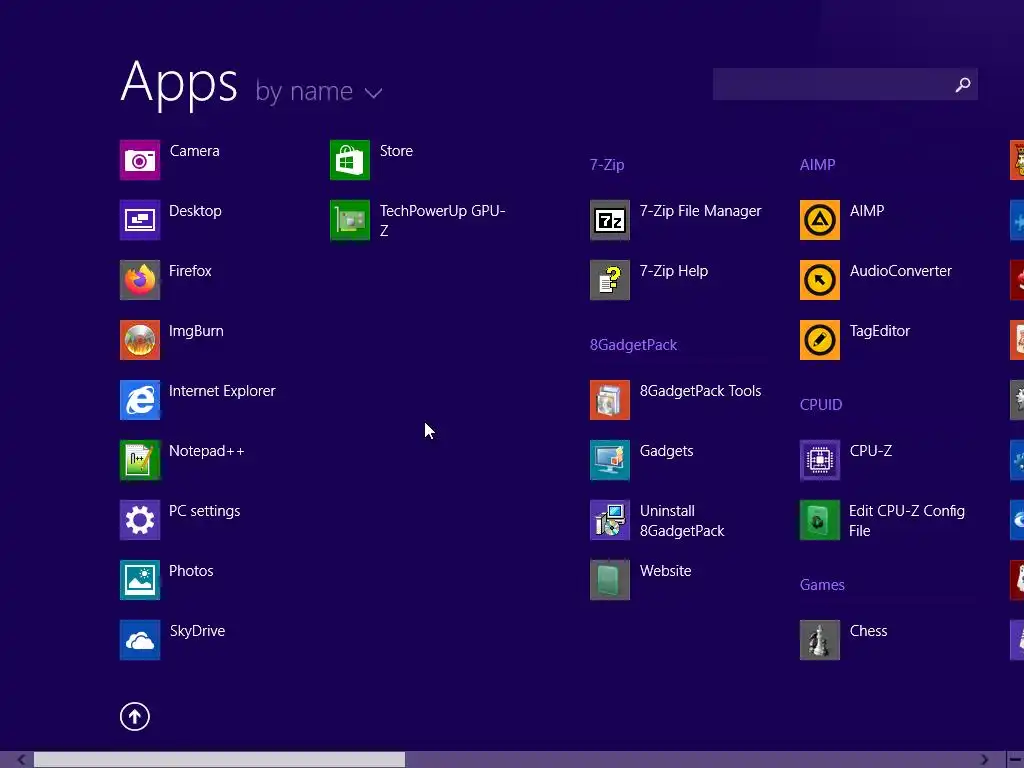Select the Games group heading

(822, 585)
